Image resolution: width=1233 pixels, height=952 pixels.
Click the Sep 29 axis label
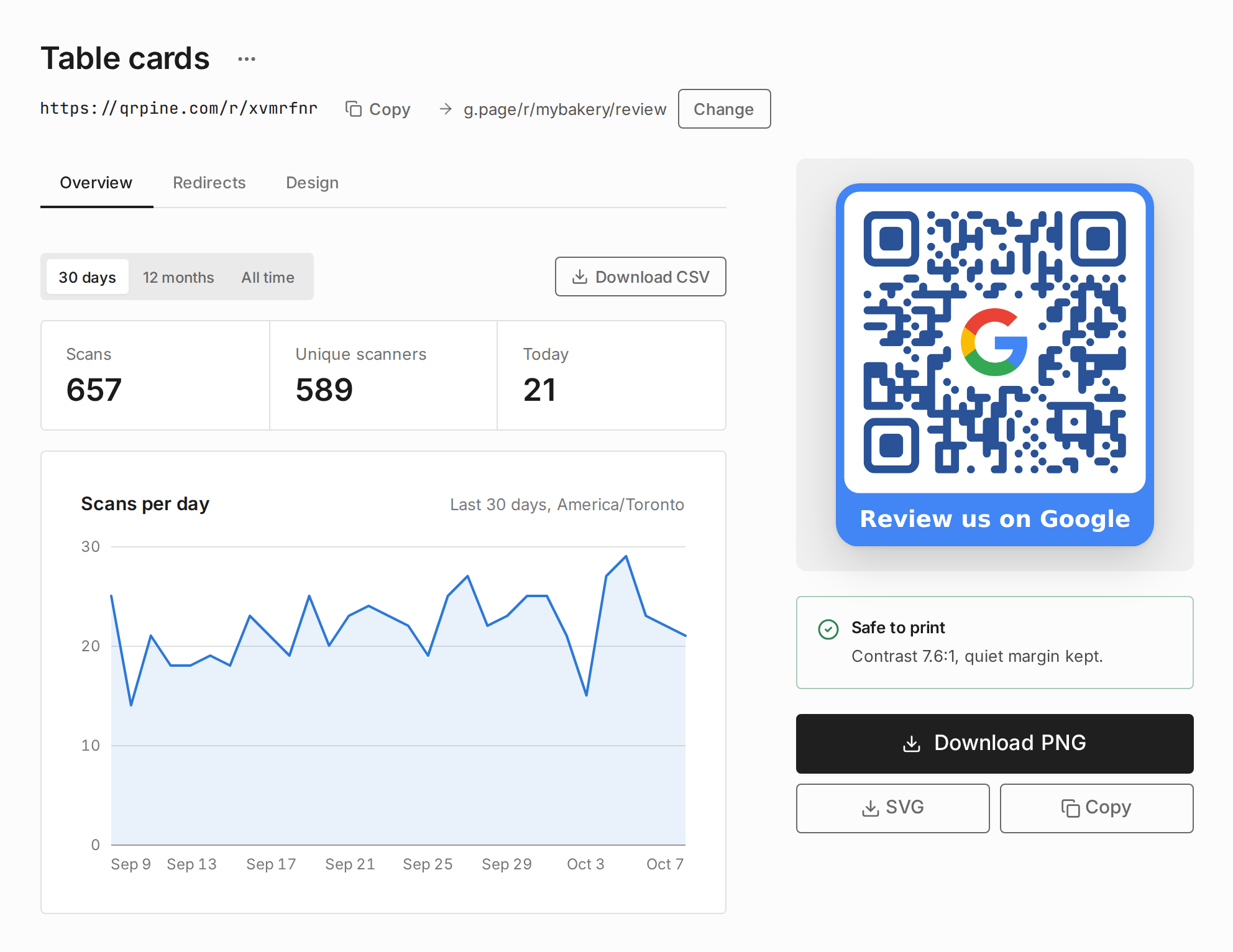506,864
